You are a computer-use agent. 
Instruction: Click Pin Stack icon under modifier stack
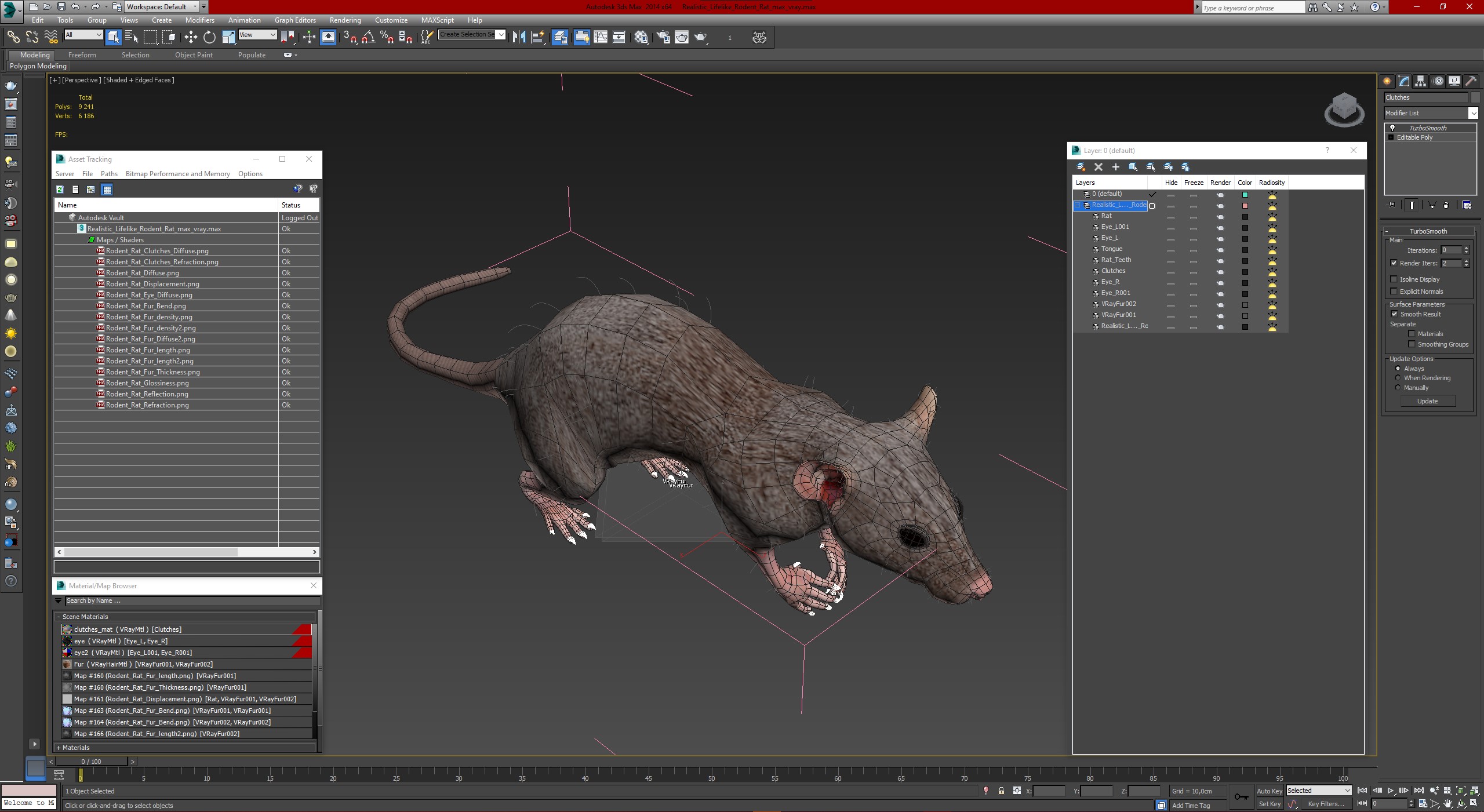point(1391,205)
